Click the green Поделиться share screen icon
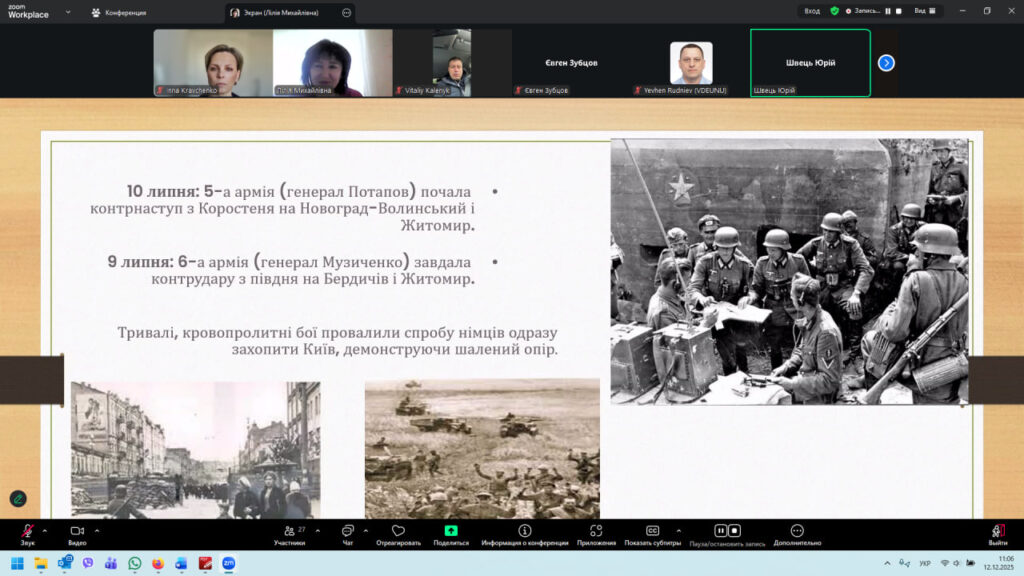This screenshot has width=1024, height=576. 451,531
